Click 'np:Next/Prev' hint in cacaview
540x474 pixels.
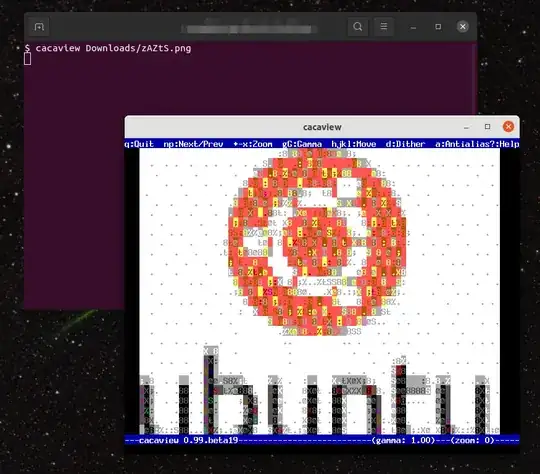(x=193, y=144)
